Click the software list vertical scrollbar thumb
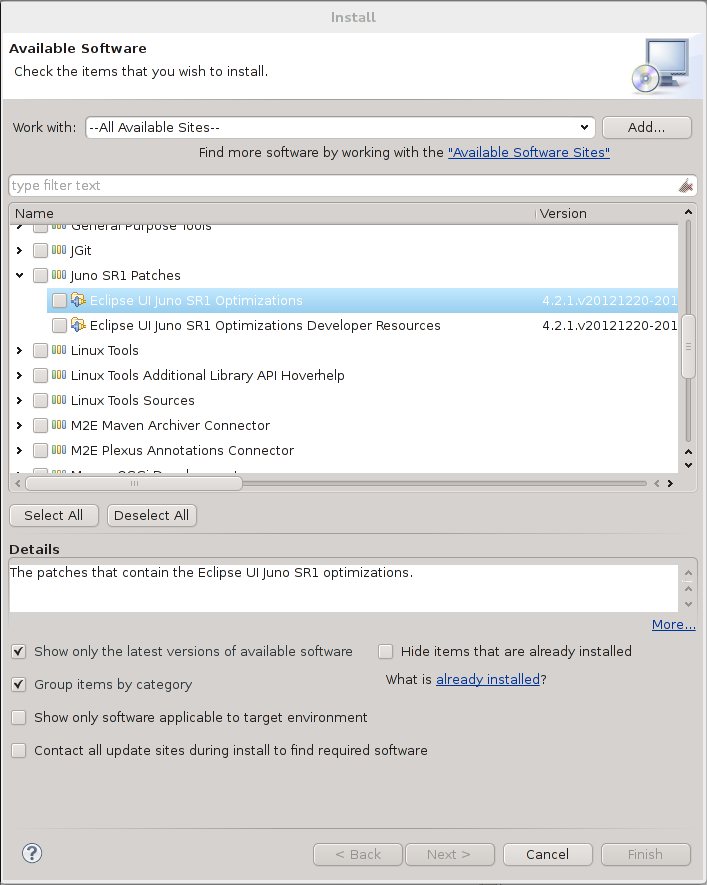This screenshot has height=885, width=707. point(688,346)
